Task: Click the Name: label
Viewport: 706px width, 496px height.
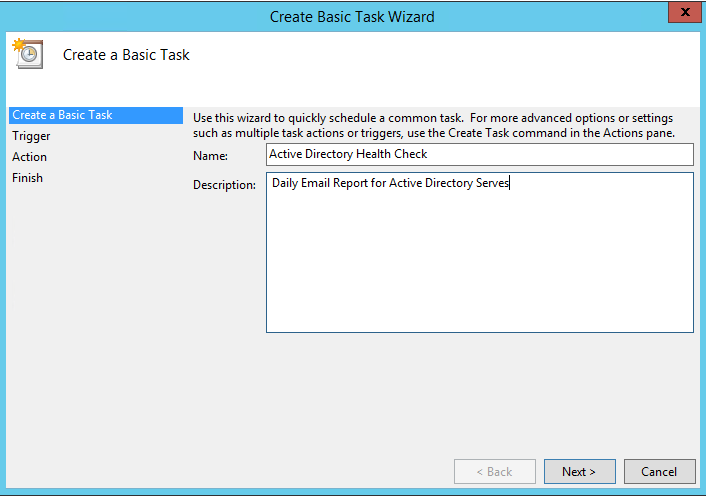Action: 210,156
